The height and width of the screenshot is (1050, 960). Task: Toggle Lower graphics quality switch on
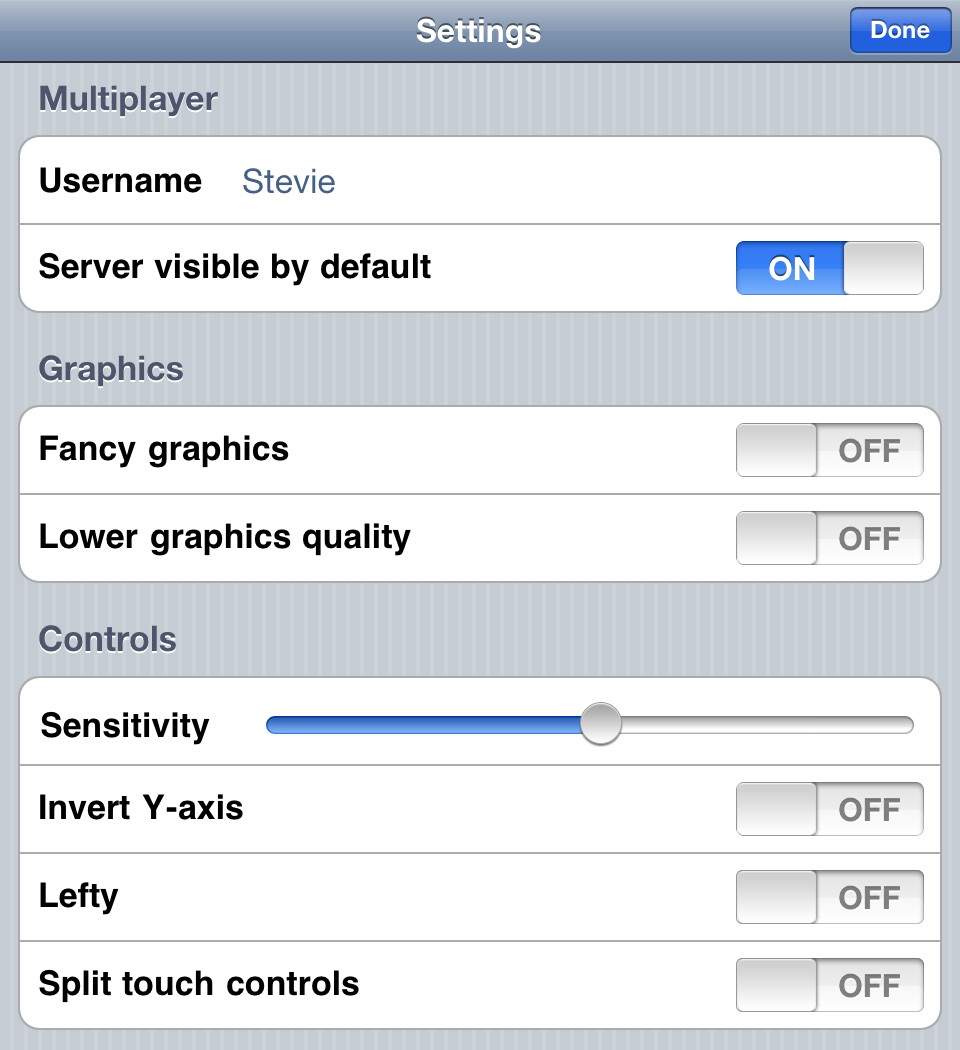point(829,538)
